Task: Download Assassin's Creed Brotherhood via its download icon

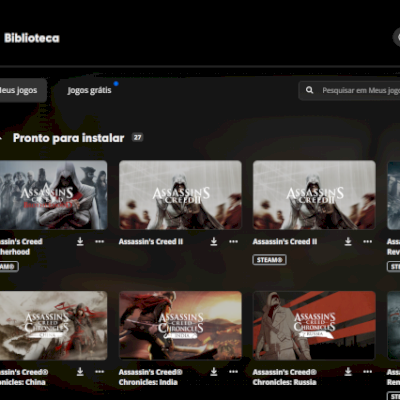Action: tap(80, 241)
